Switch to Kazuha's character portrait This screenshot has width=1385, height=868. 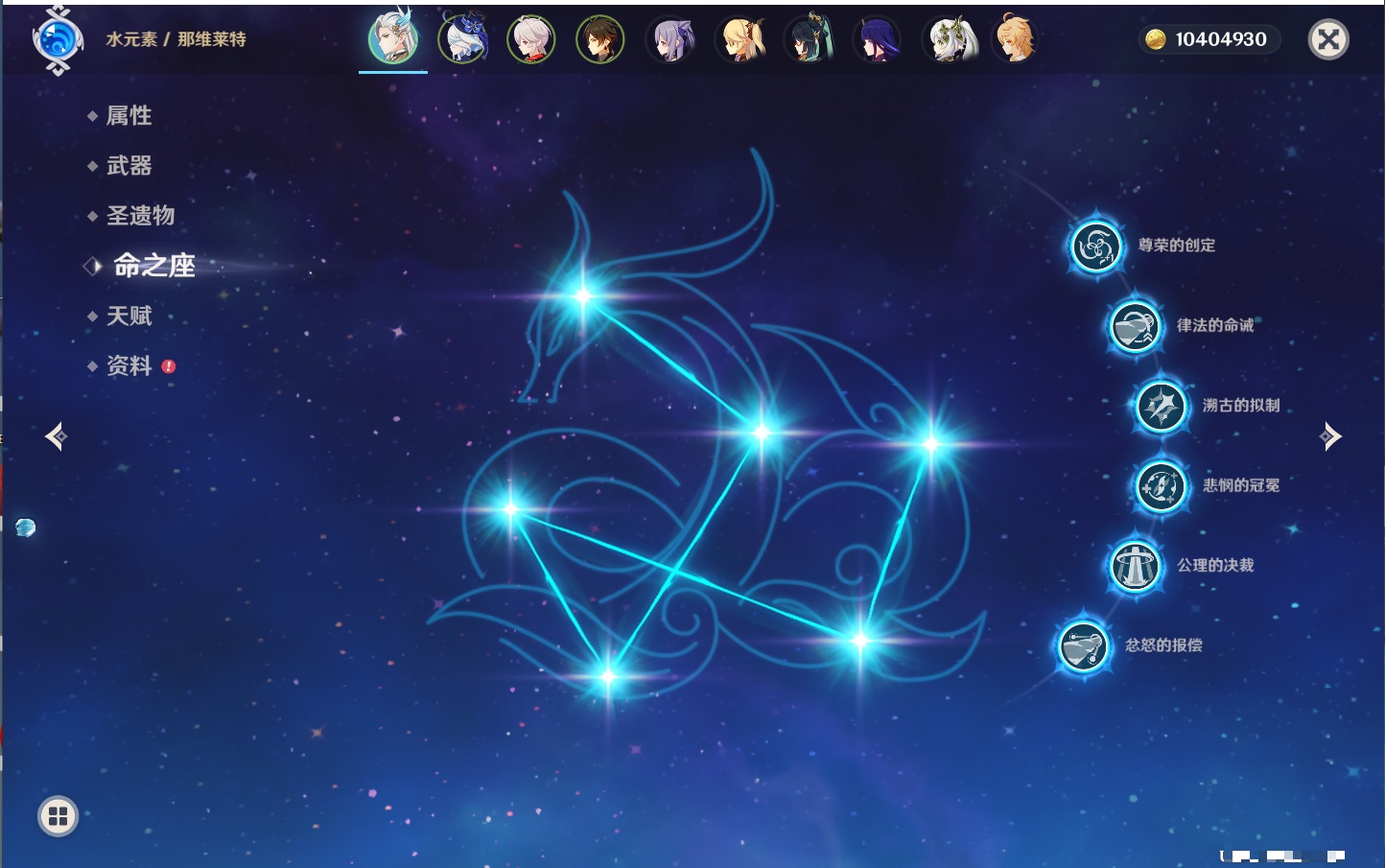pos(531,40)
